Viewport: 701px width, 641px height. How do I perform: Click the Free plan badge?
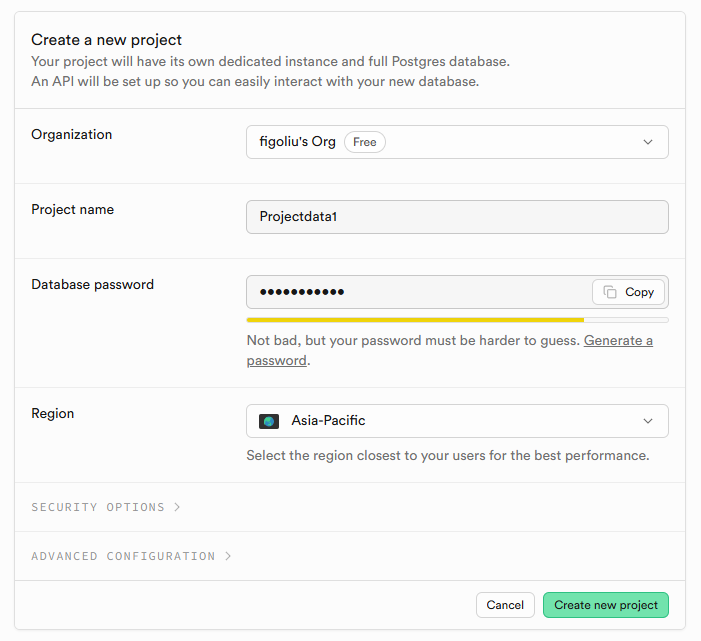click(x=365, y=142)
